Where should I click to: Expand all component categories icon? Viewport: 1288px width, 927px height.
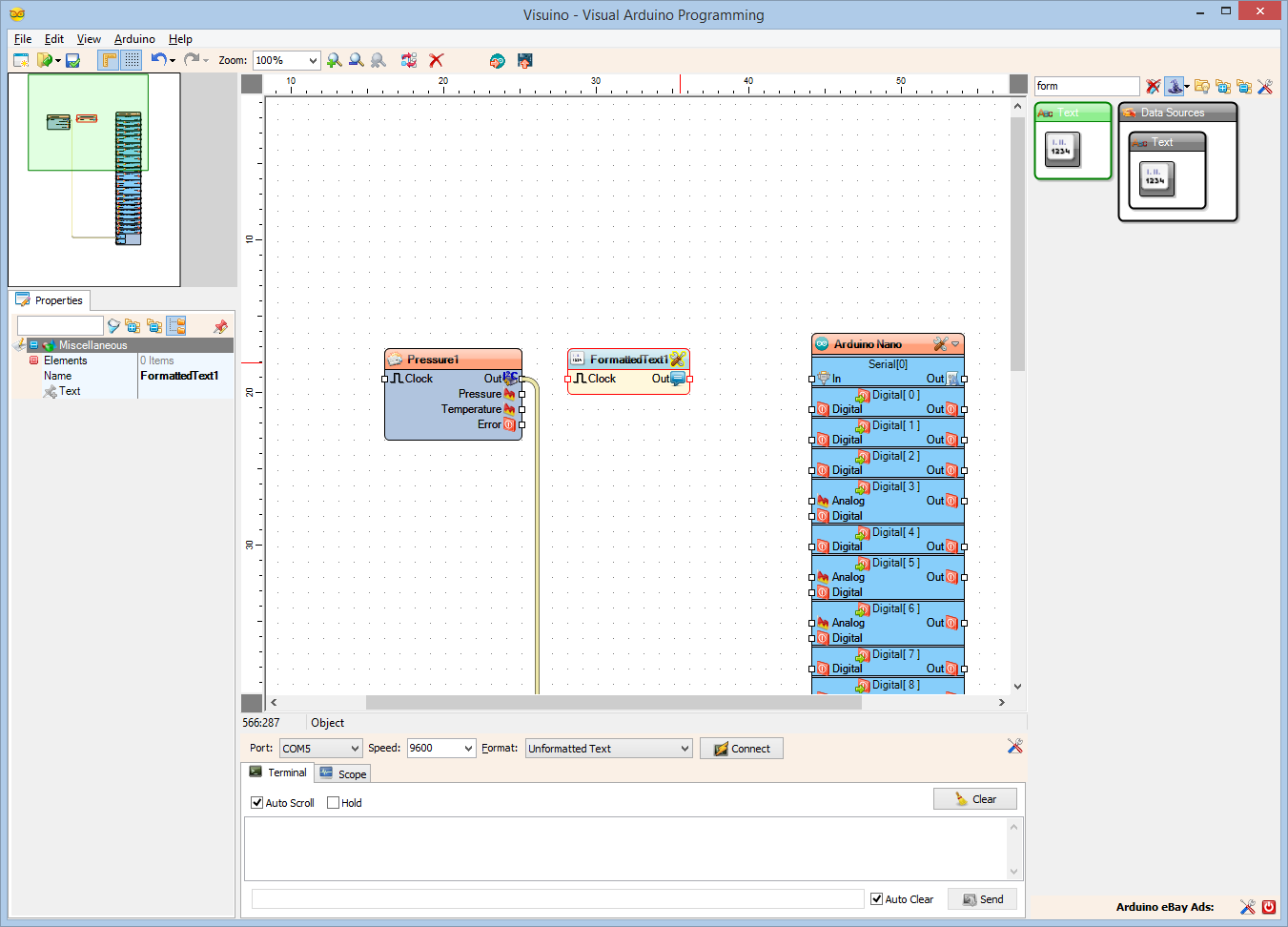(1224, 86)
